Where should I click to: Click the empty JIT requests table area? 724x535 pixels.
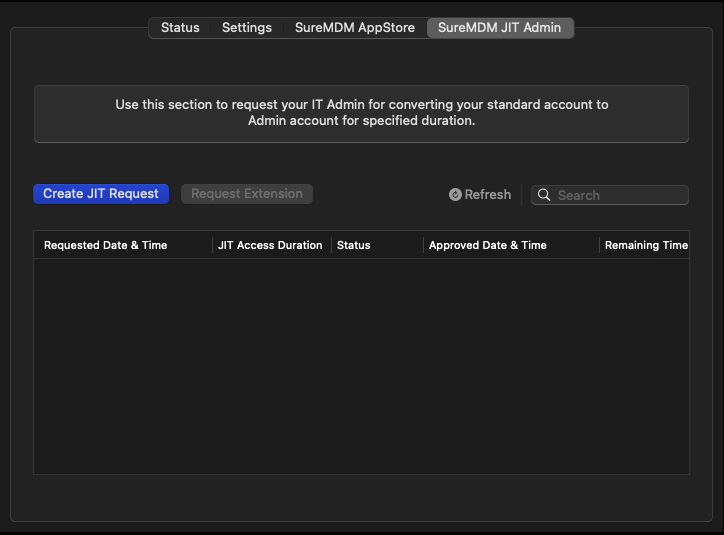pyautogui.click(x=361, y=365)
